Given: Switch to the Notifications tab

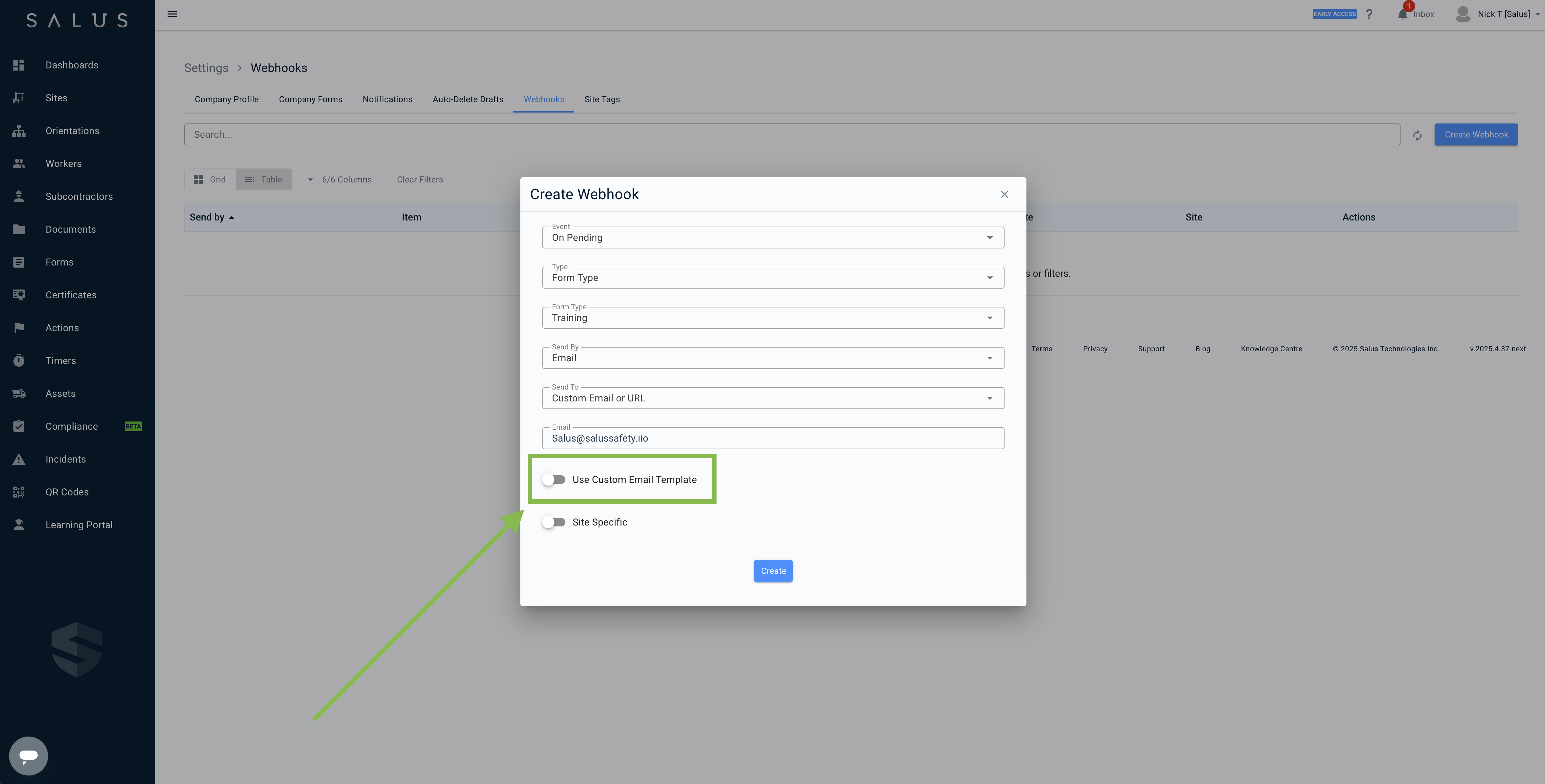Looking at the screenshot, I should coord(387,99).
